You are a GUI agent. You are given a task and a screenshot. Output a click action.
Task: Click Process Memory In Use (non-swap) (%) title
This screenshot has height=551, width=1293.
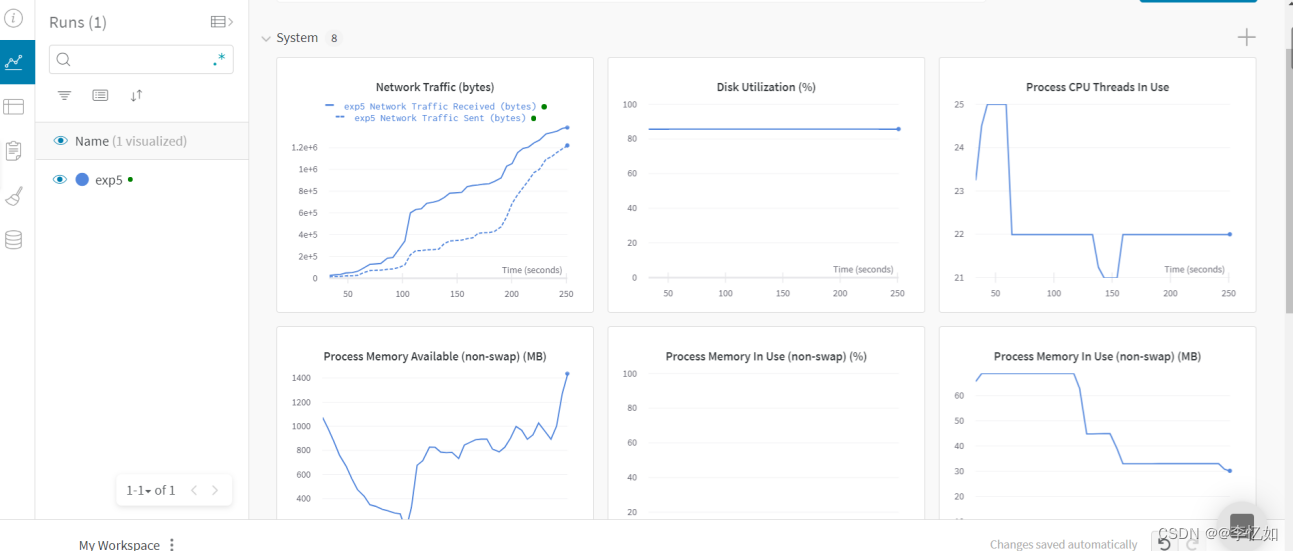(x=766, y=356)
